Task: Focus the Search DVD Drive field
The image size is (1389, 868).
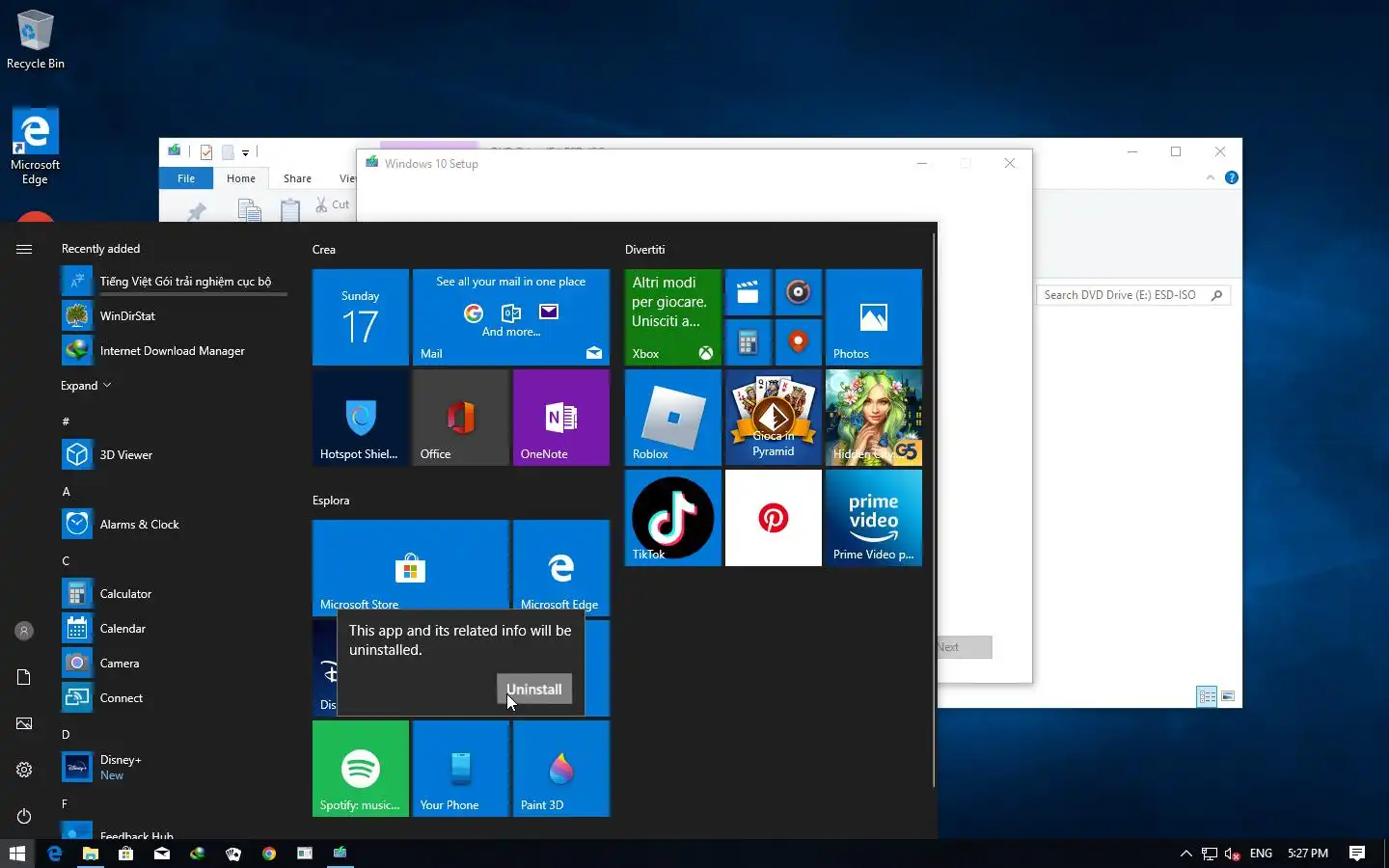Action: pyautogui.click(x=1134, y=295)
